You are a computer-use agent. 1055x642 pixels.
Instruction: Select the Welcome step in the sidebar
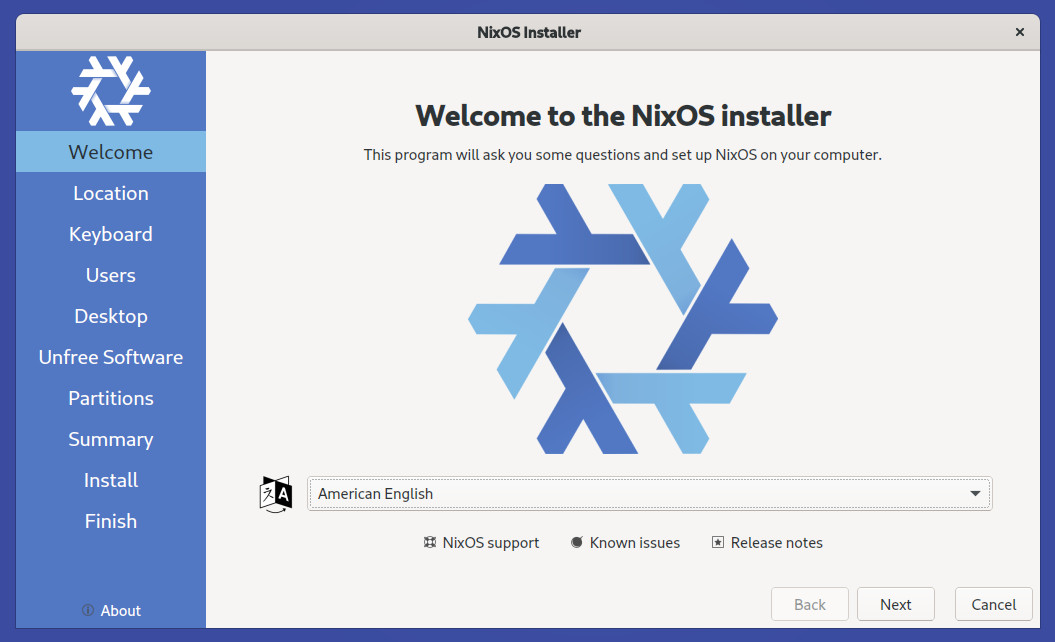click(111, 152)
